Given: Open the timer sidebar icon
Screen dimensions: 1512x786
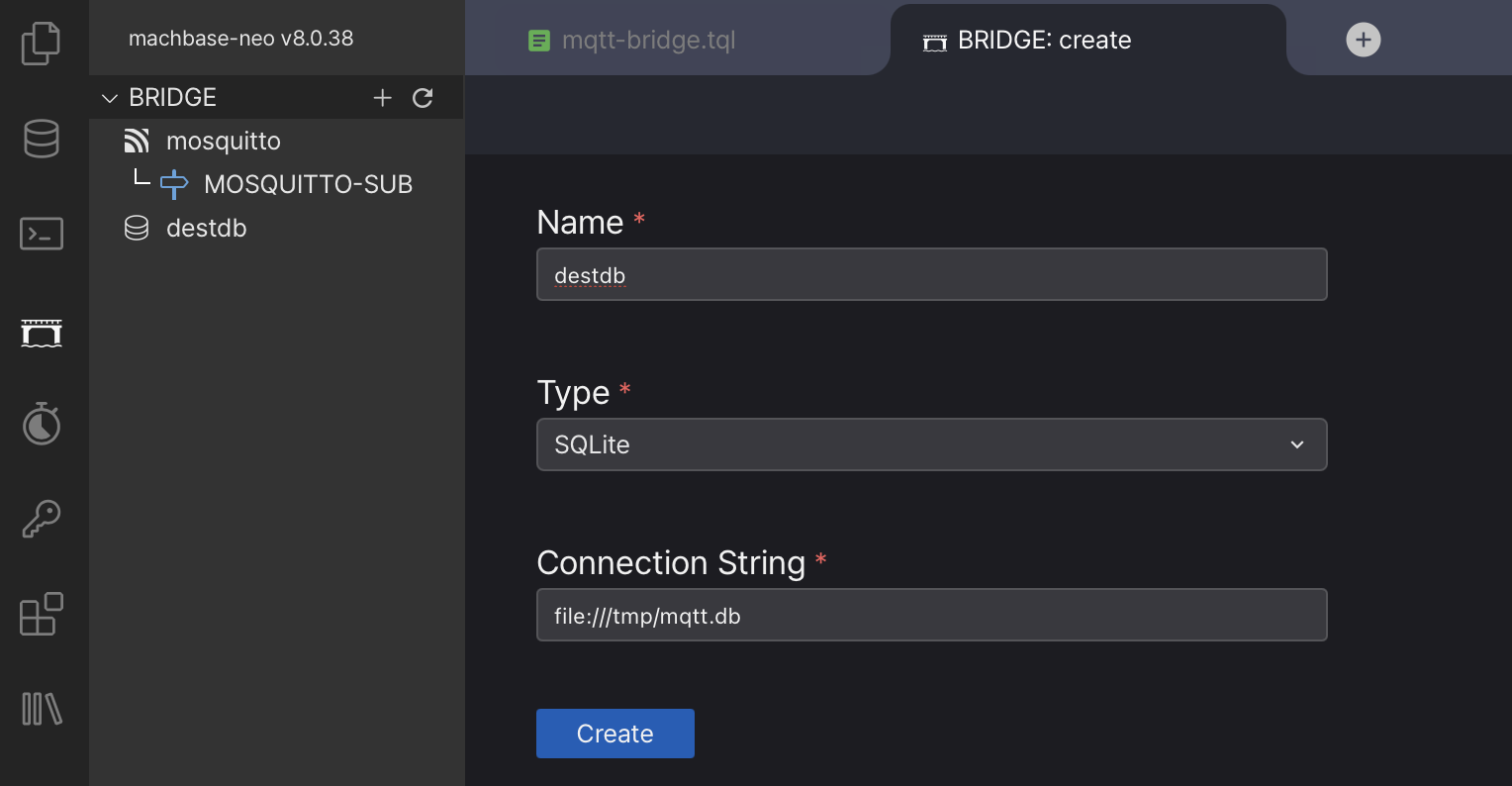Looking at the screenshot, I should [x=41, y=424].
